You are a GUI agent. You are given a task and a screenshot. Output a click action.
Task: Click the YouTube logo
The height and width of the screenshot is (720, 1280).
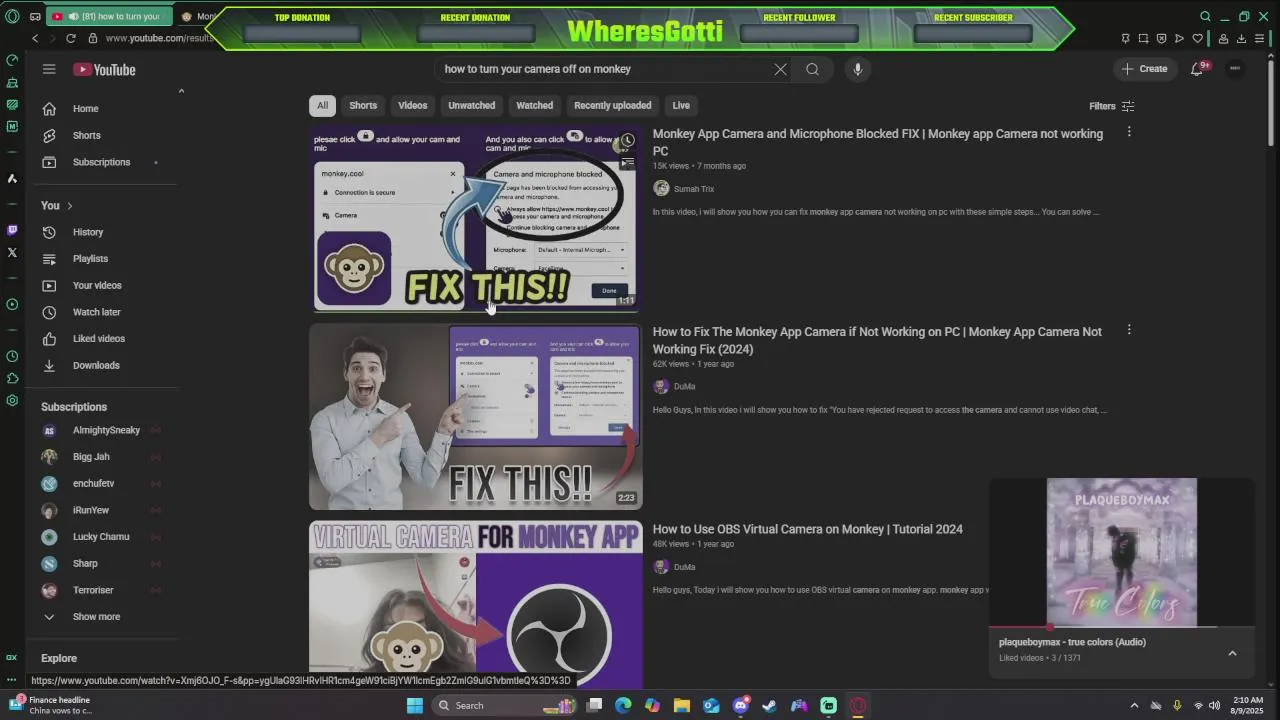104,69
